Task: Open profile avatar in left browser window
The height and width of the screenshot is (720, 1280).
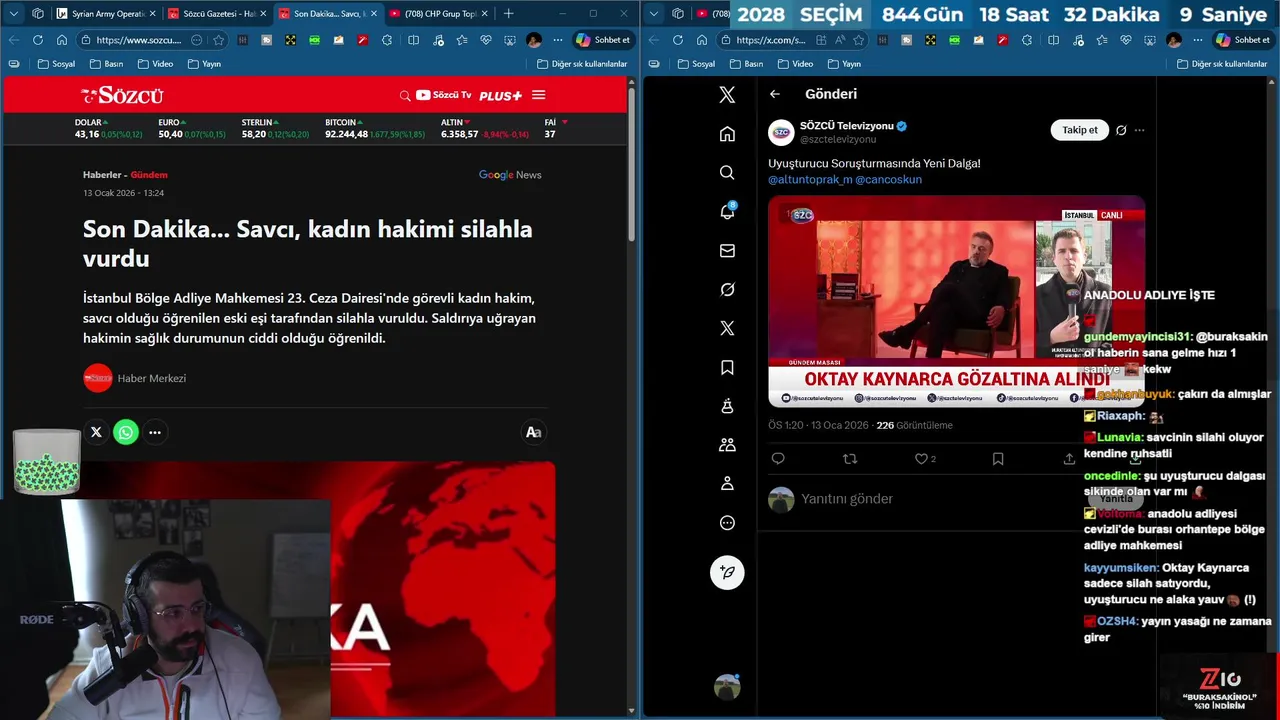Action: pos(534,40)
